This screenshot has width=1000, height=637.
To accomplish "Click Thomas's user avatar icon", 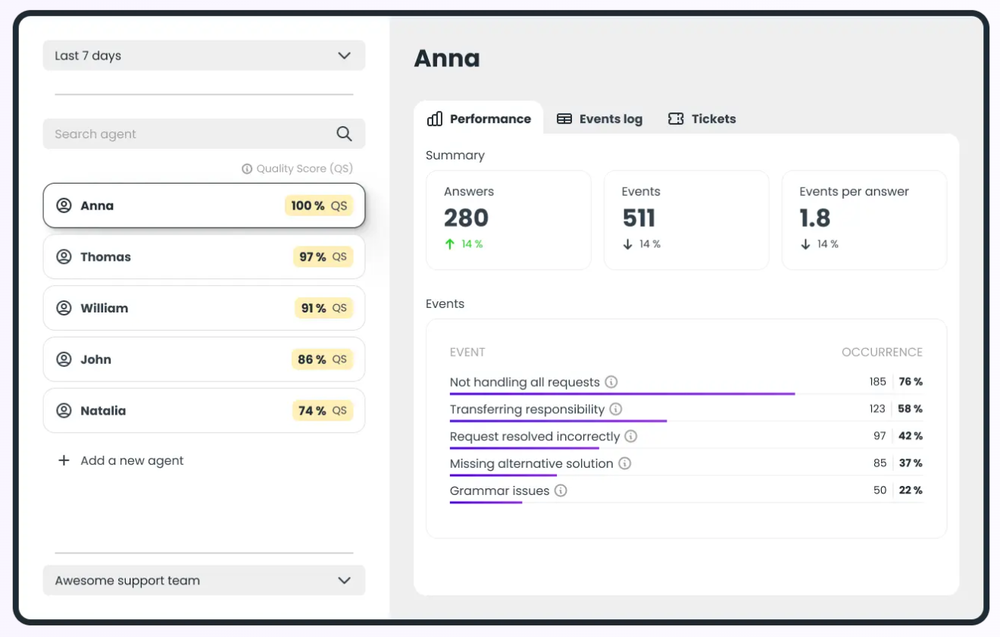I will point(64,257).
